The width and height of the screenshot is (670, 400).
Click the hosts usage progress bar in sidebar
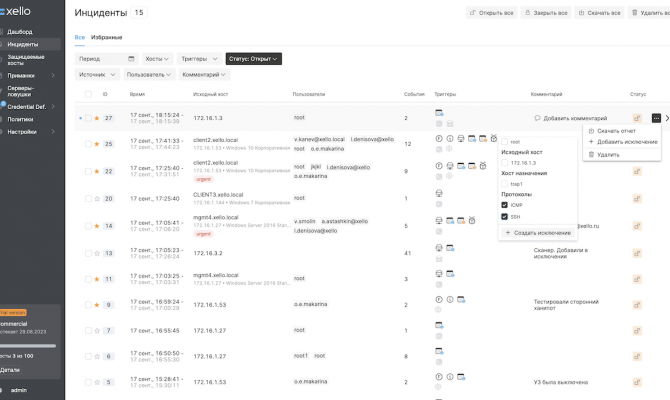pyautogui.click(x=28, y=346)
